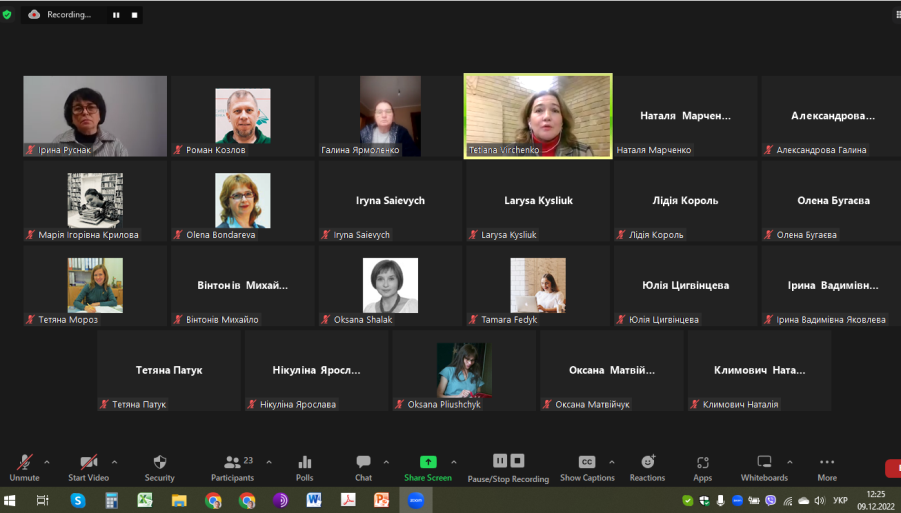901x513 pixels.
Task: Expand audio options arrow next to Unmute
Action: [47, 462]
